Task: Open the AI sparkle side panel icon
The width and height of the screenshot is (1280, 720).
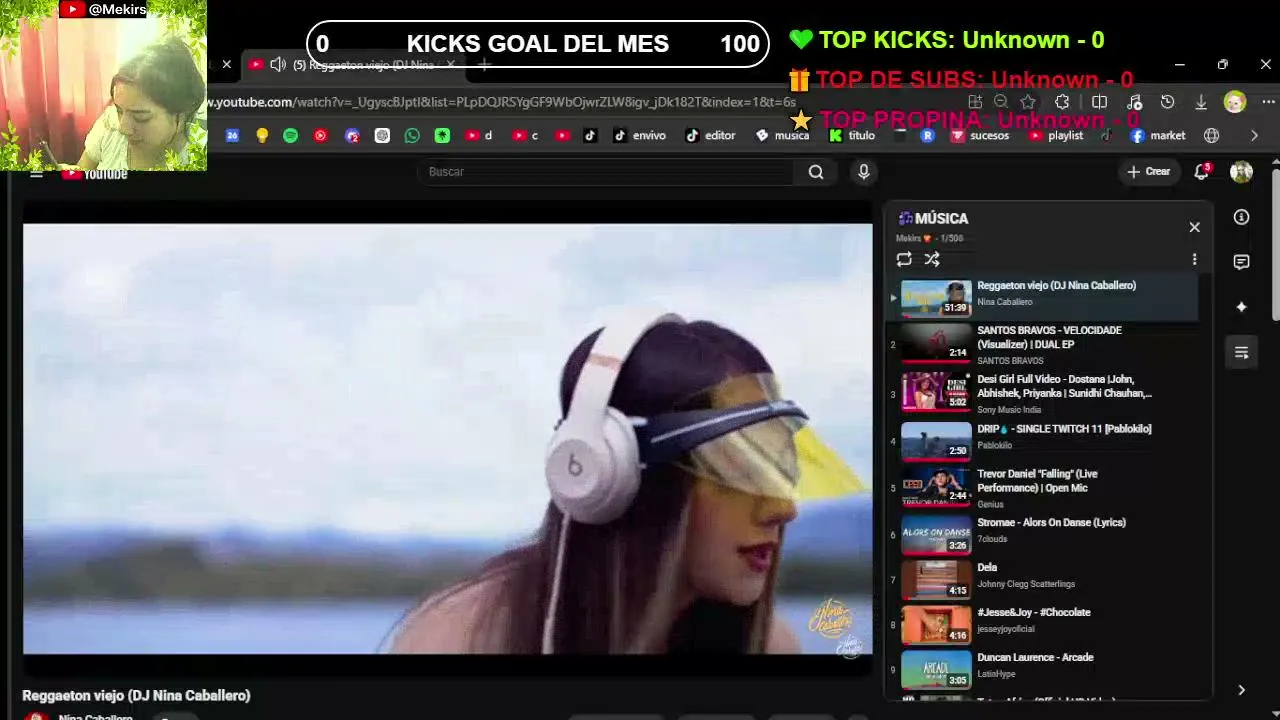Action: (1241, 307)
